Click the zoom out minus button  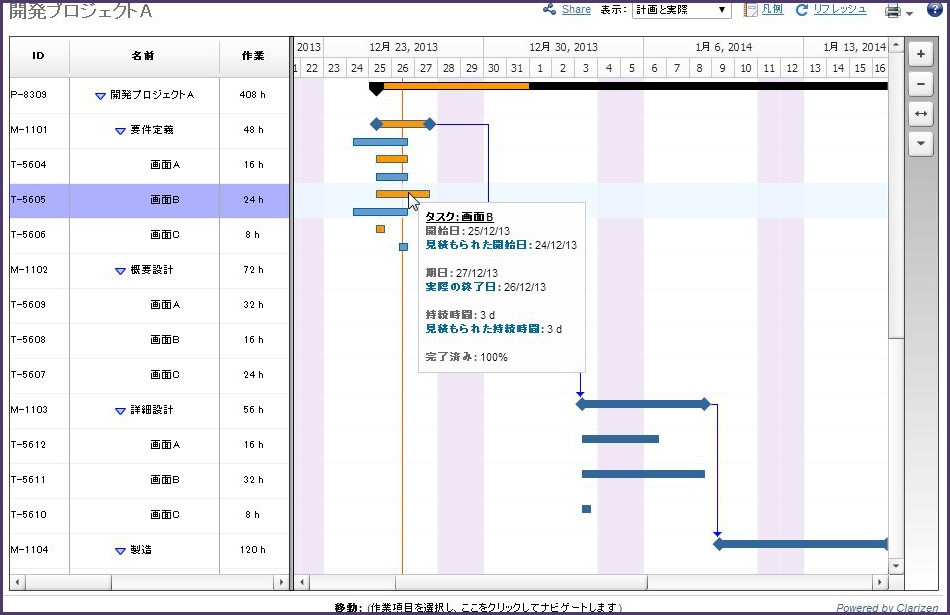click(x=920, y=85)
